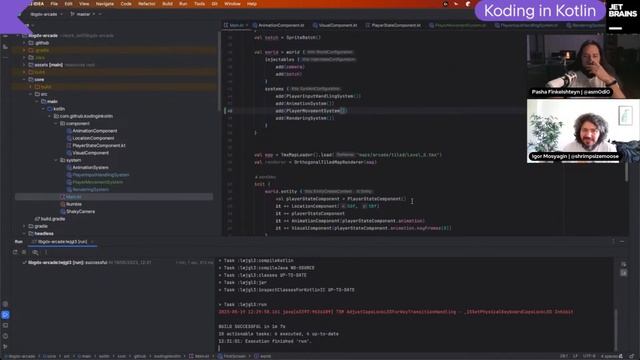This screenshot has height=360, width=640.
Task: Collapse the component package
Action: 56,124
